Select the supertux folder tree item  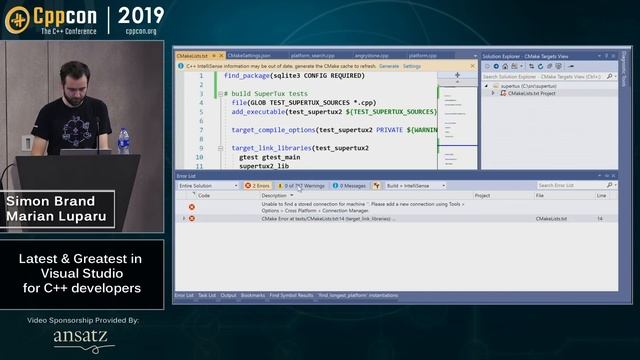(x=529, y=86)
